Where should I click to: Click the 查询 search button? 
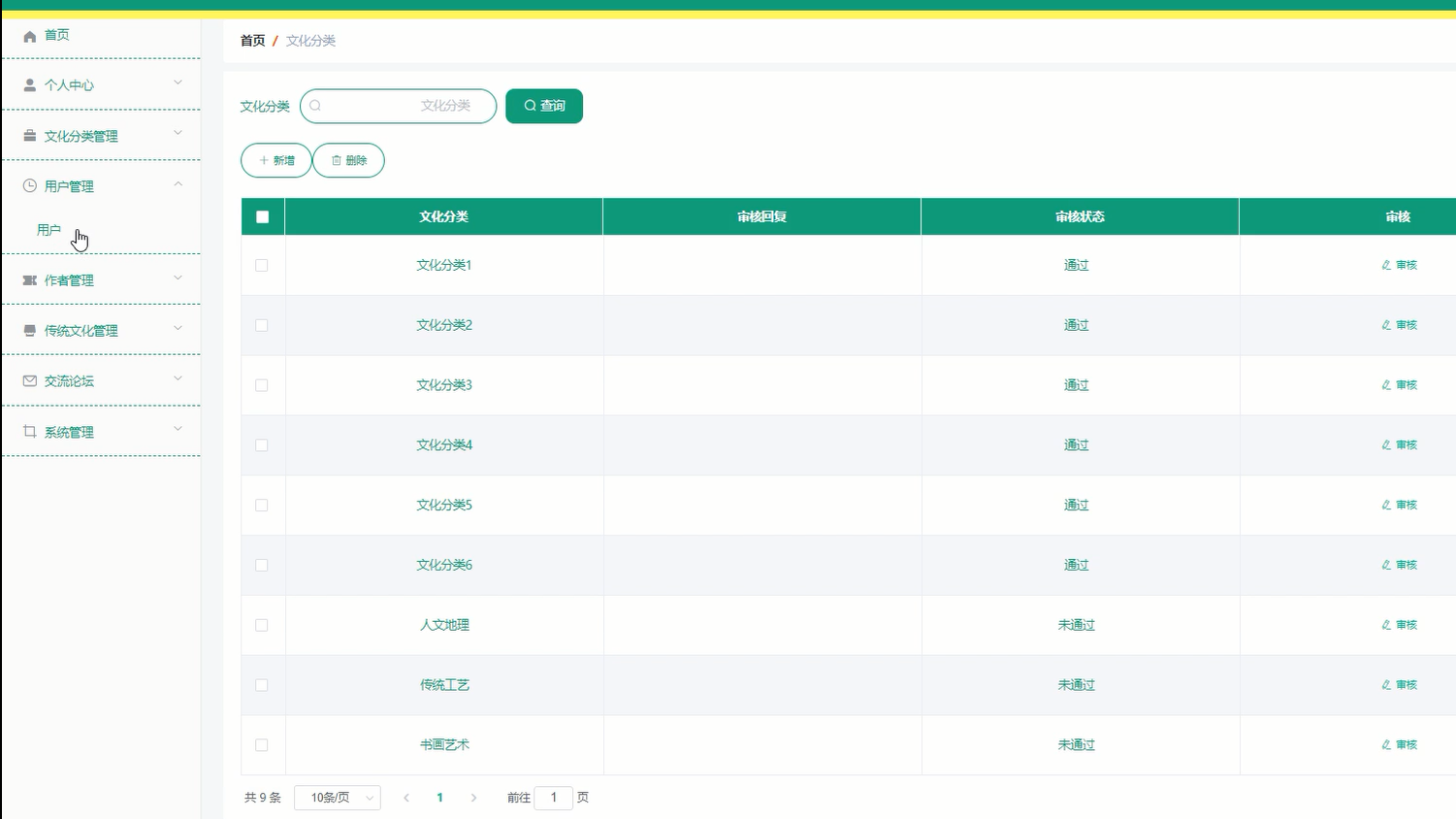point(544,106)
